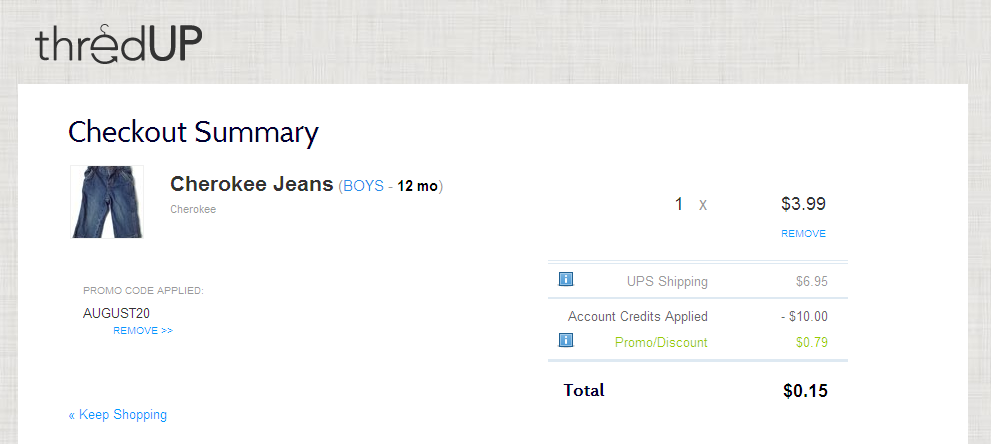
Task: Click the gray Cherokee brand text
Action: [x=193, y=210]
